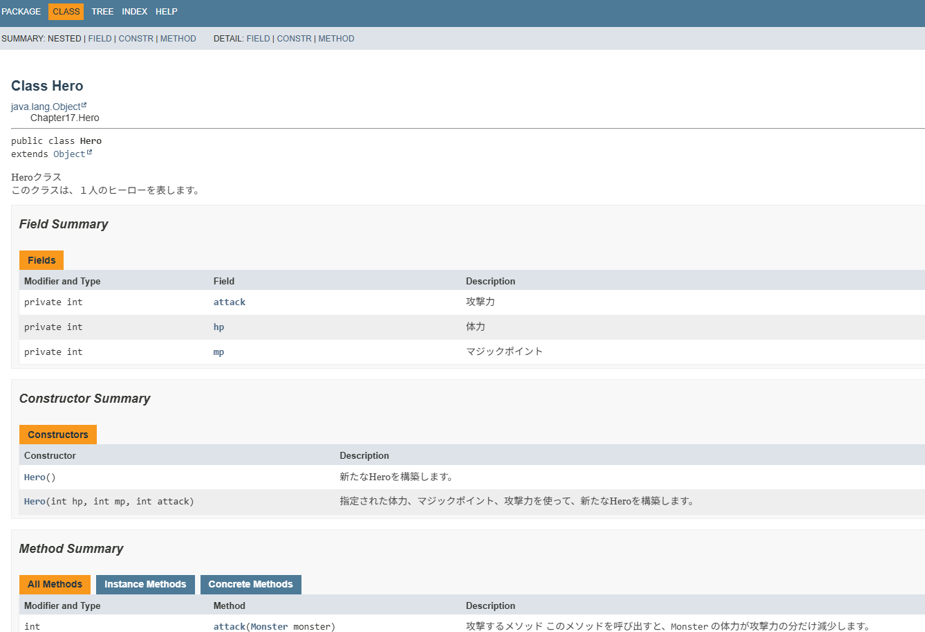925x632 pixels.
Task: Open the TREE navigation link
Action: pyautogui.click(x=102, y=11)
